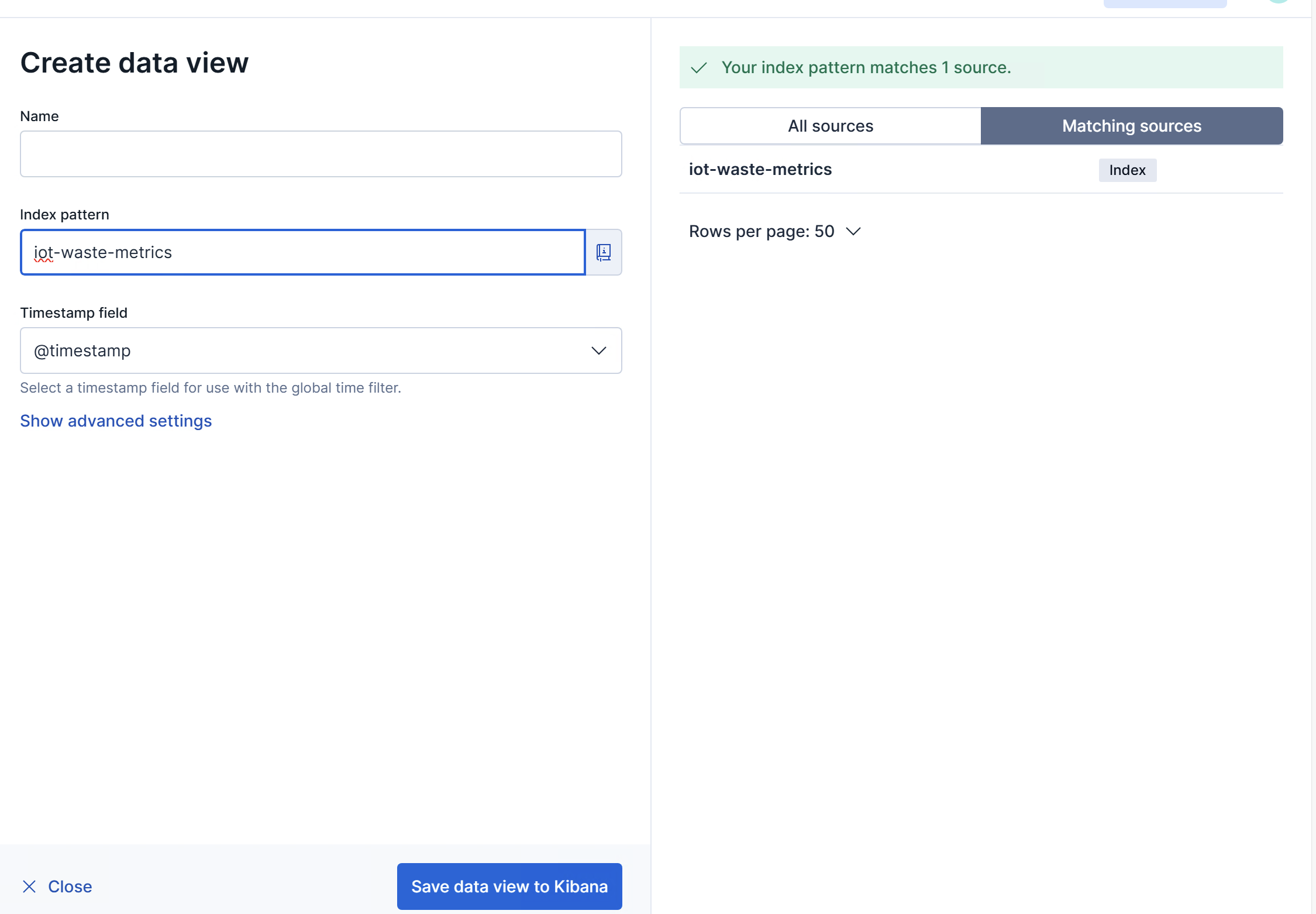Click the green checkmark success icon

(699, 68)
